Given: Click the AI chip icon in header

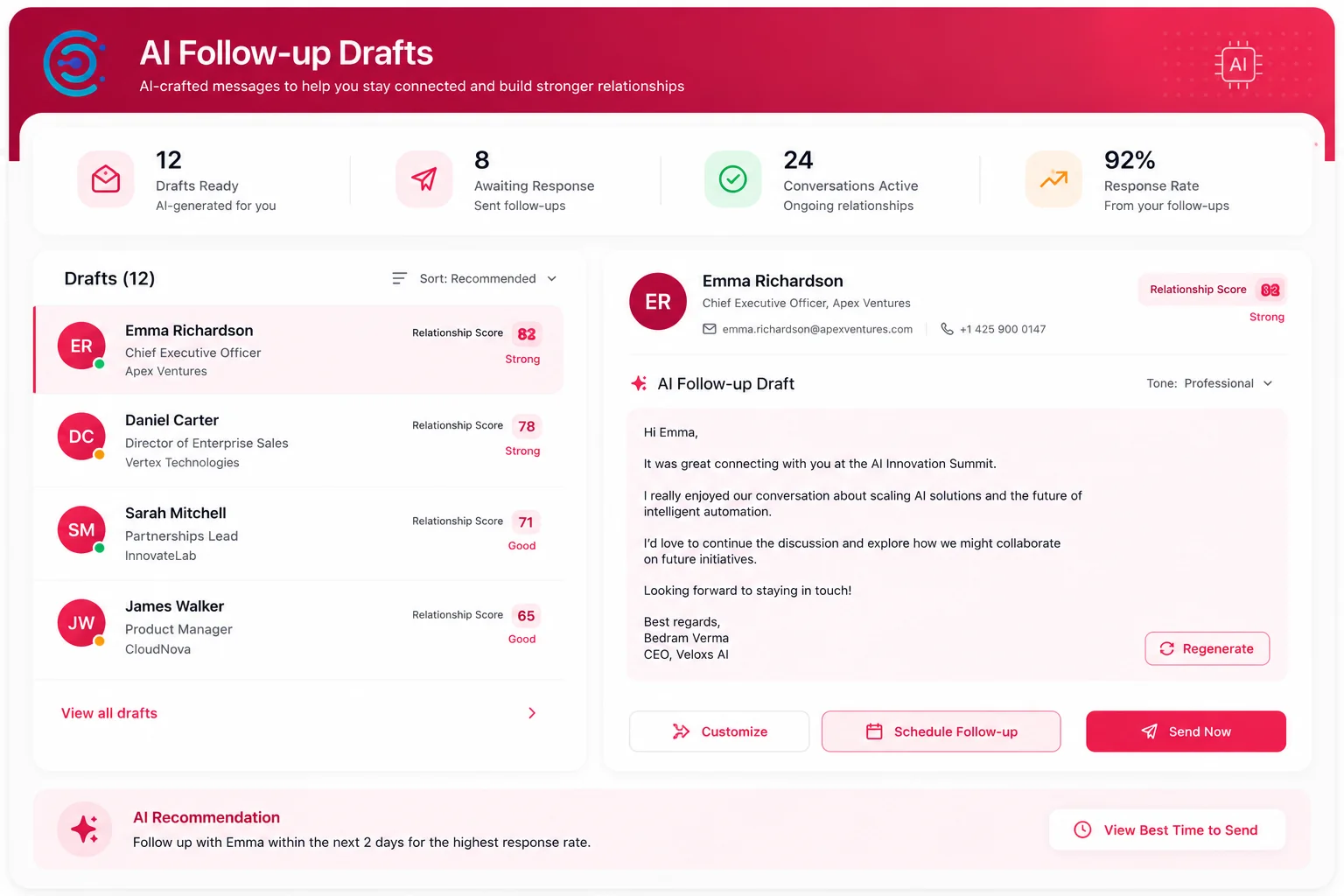Looking at the screenshot, I should click(1238, 65).
